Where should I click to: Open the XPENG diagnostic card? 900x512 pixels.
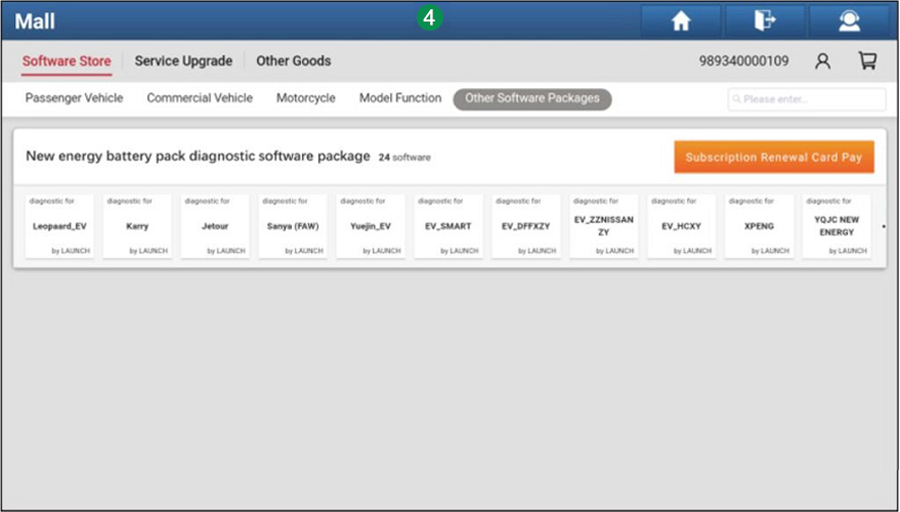pyautogui.click(x=759, y=226)
